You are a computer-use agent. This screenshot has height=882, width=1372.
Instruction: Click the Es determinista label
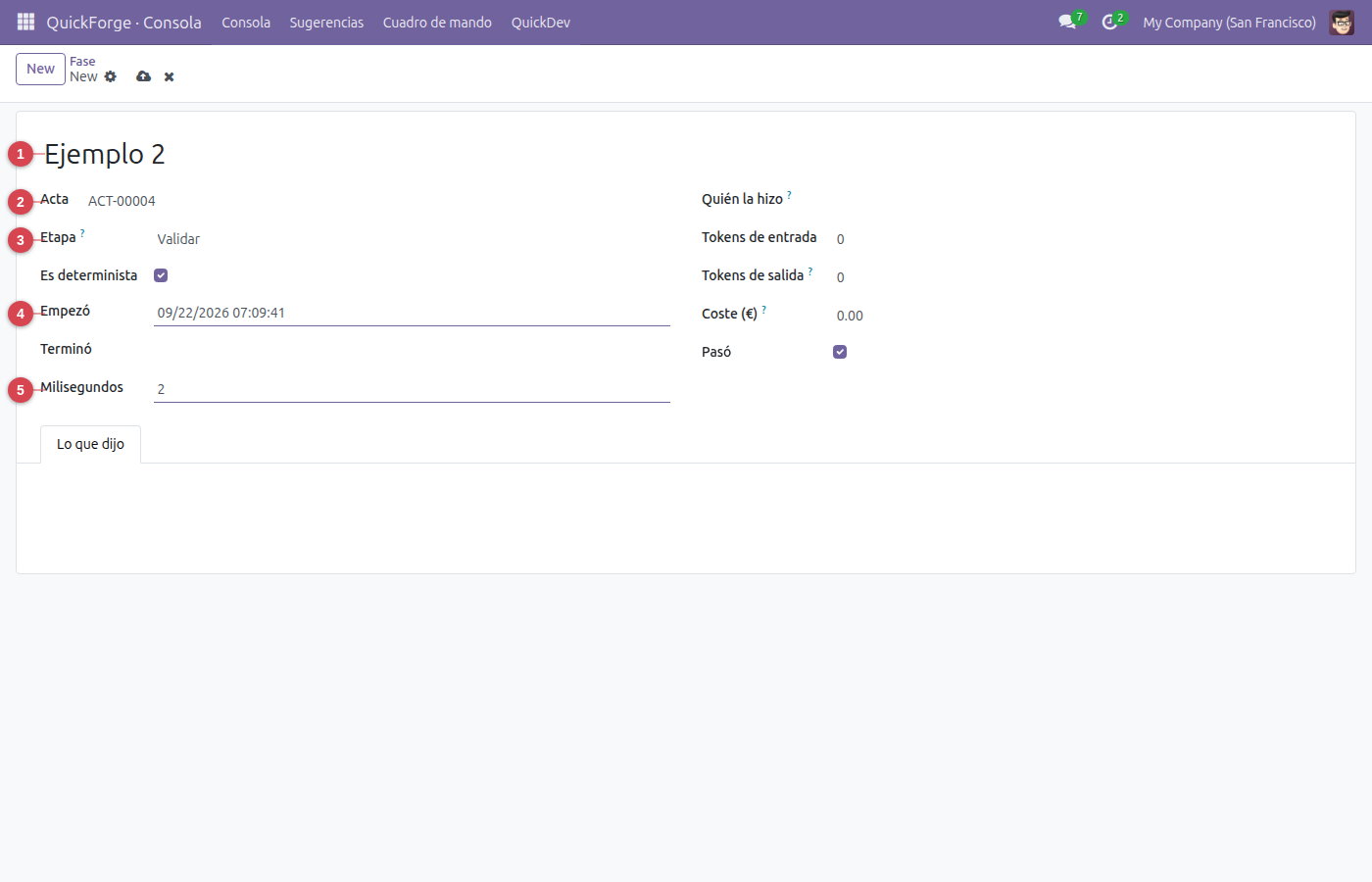88,275
